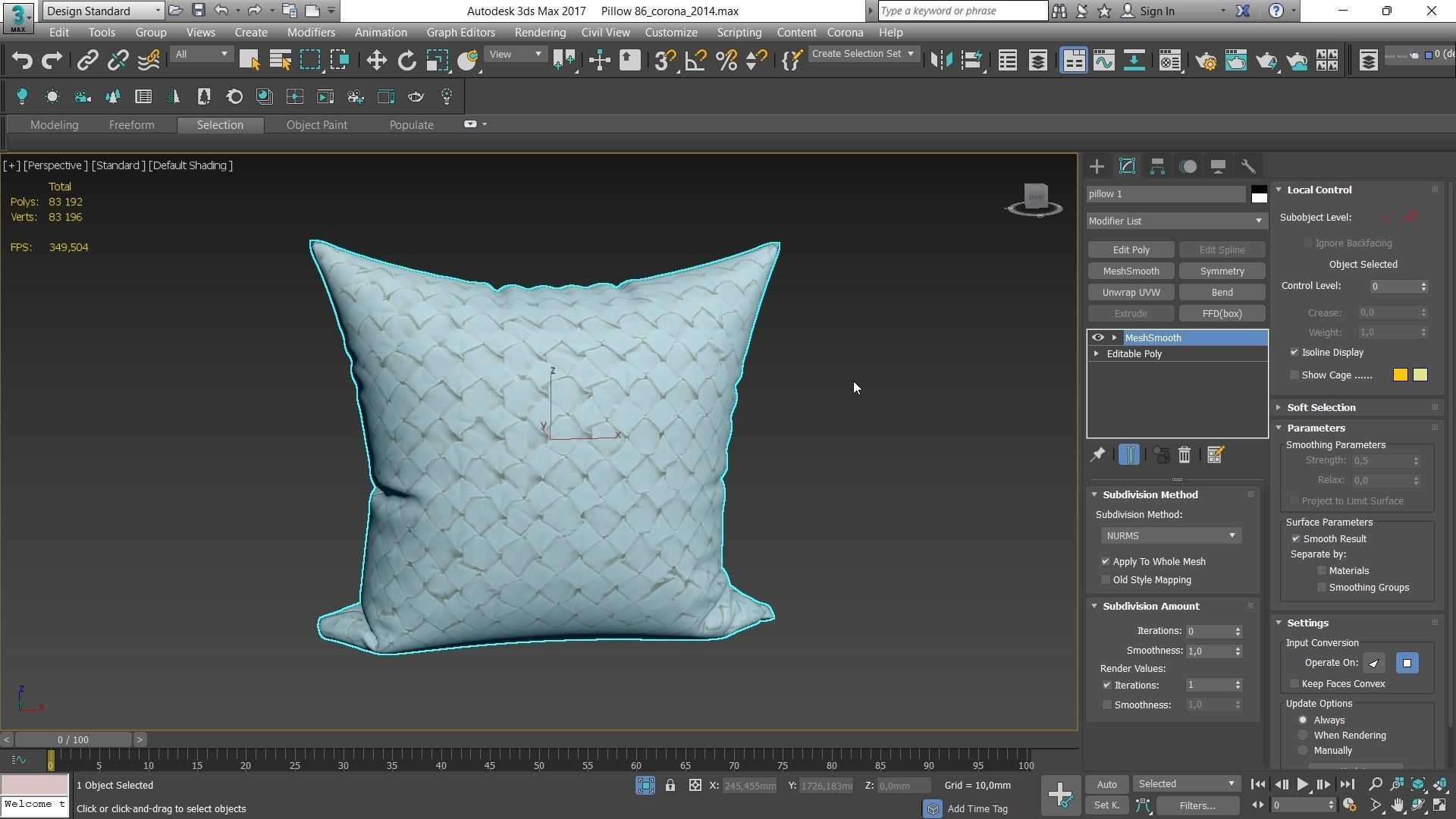1456x819 pixels.
Task: Click the Unwrap UVW modifier button
Action: (1131, 293)
